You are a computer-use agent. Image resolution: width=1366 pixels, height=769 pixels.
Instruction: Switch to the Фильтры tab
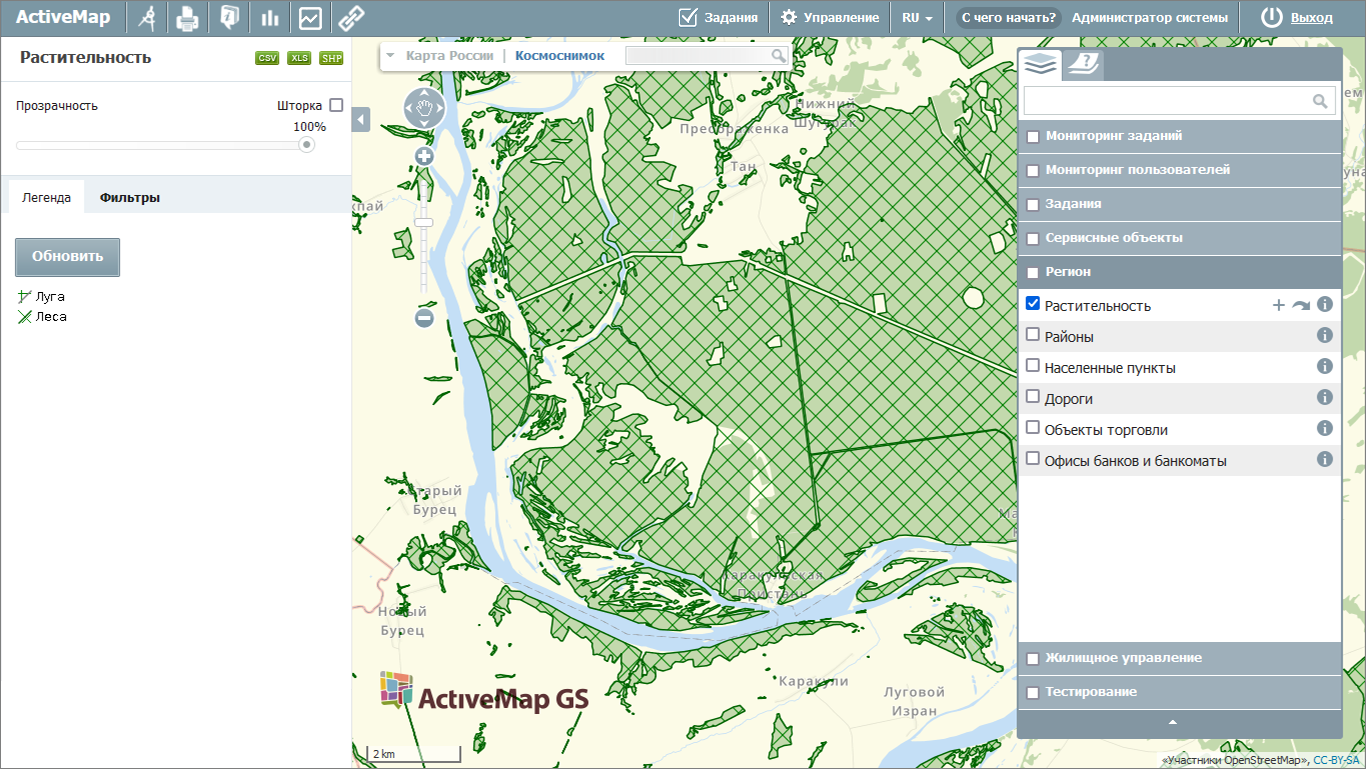[x=130, y=198]
